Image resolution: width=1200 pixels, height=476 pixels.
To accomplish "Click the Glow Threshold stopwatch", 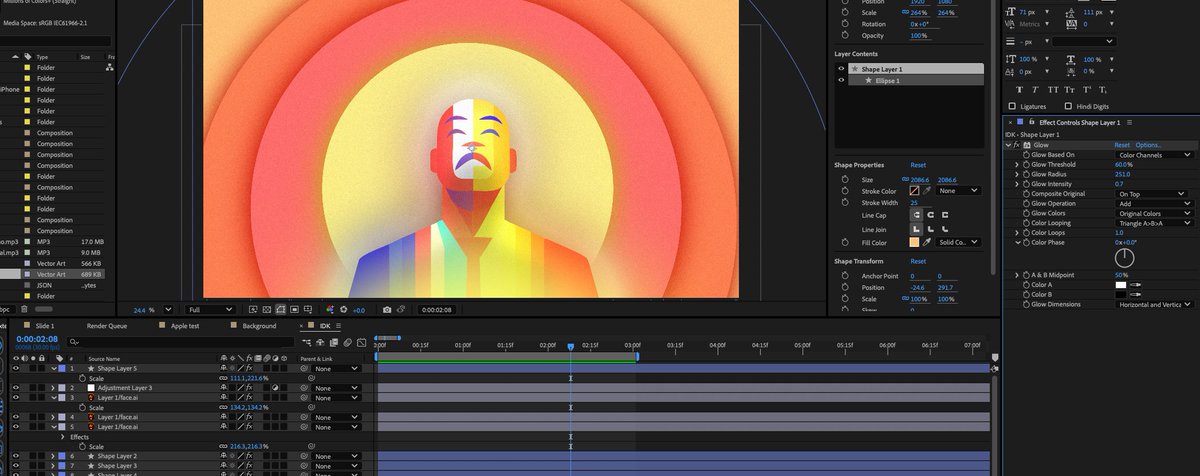I will click(x=1025, y=165).
